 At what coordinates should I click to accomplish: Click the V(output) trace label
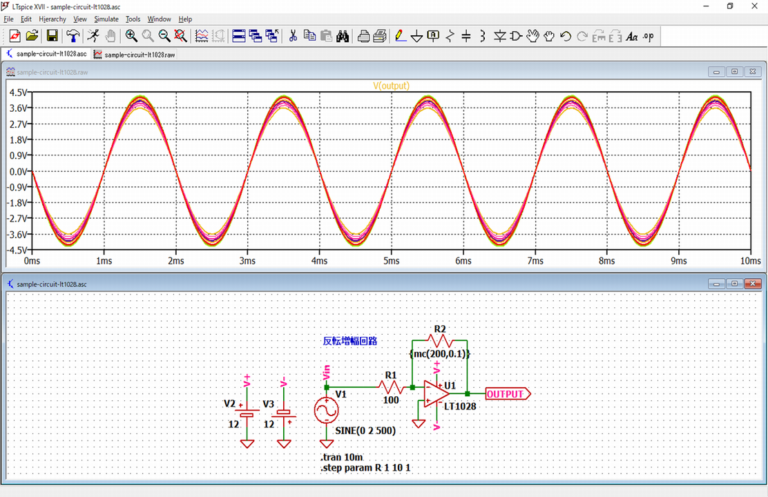(391, 86)
